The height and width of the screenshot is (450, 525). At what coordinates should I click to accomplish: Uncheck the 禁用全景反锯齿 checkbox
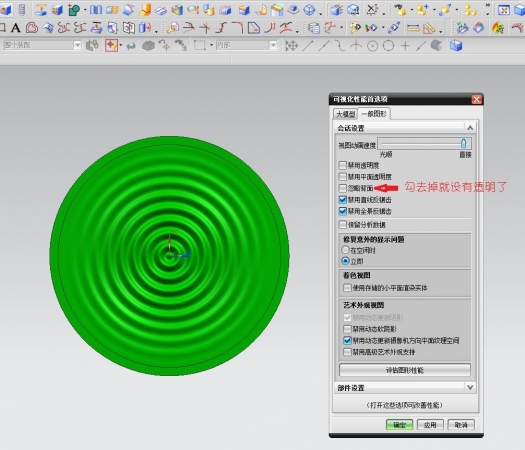click(343, 211)
